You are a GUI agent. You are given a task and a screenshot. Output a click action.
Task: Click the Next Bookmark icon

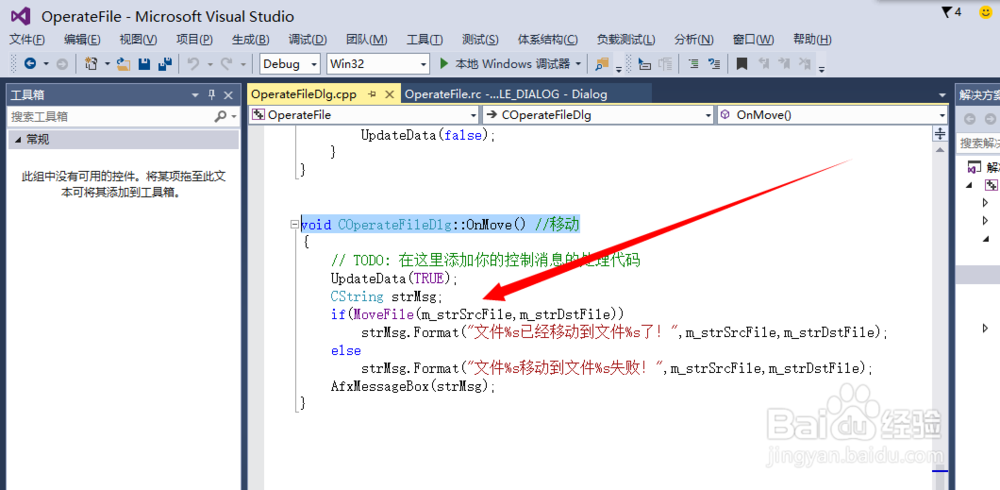784,64
